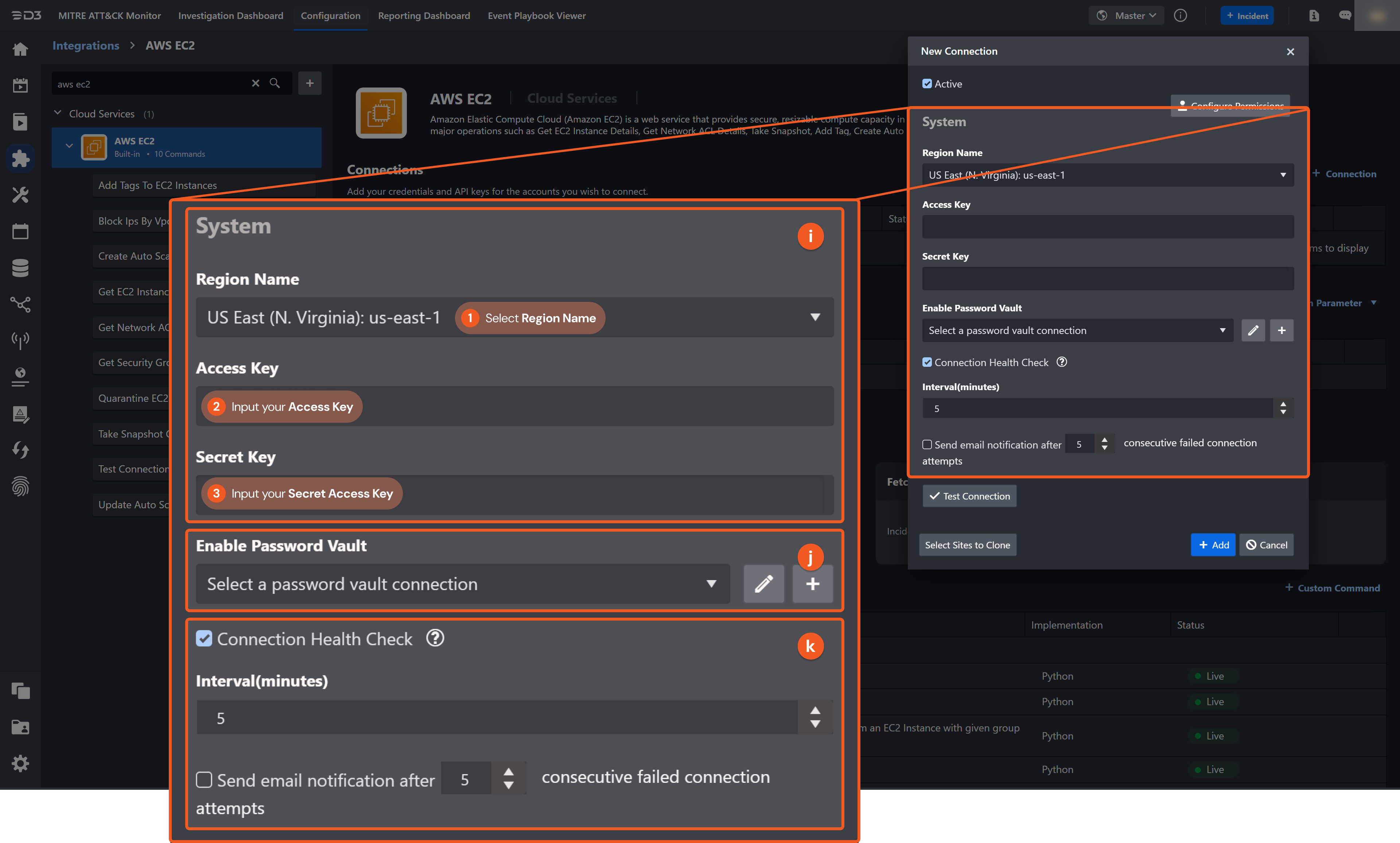Viewport: 1400px width, 843px height.
Task: Clear the aws ec2 search field
Action: [x=256, y=83]
